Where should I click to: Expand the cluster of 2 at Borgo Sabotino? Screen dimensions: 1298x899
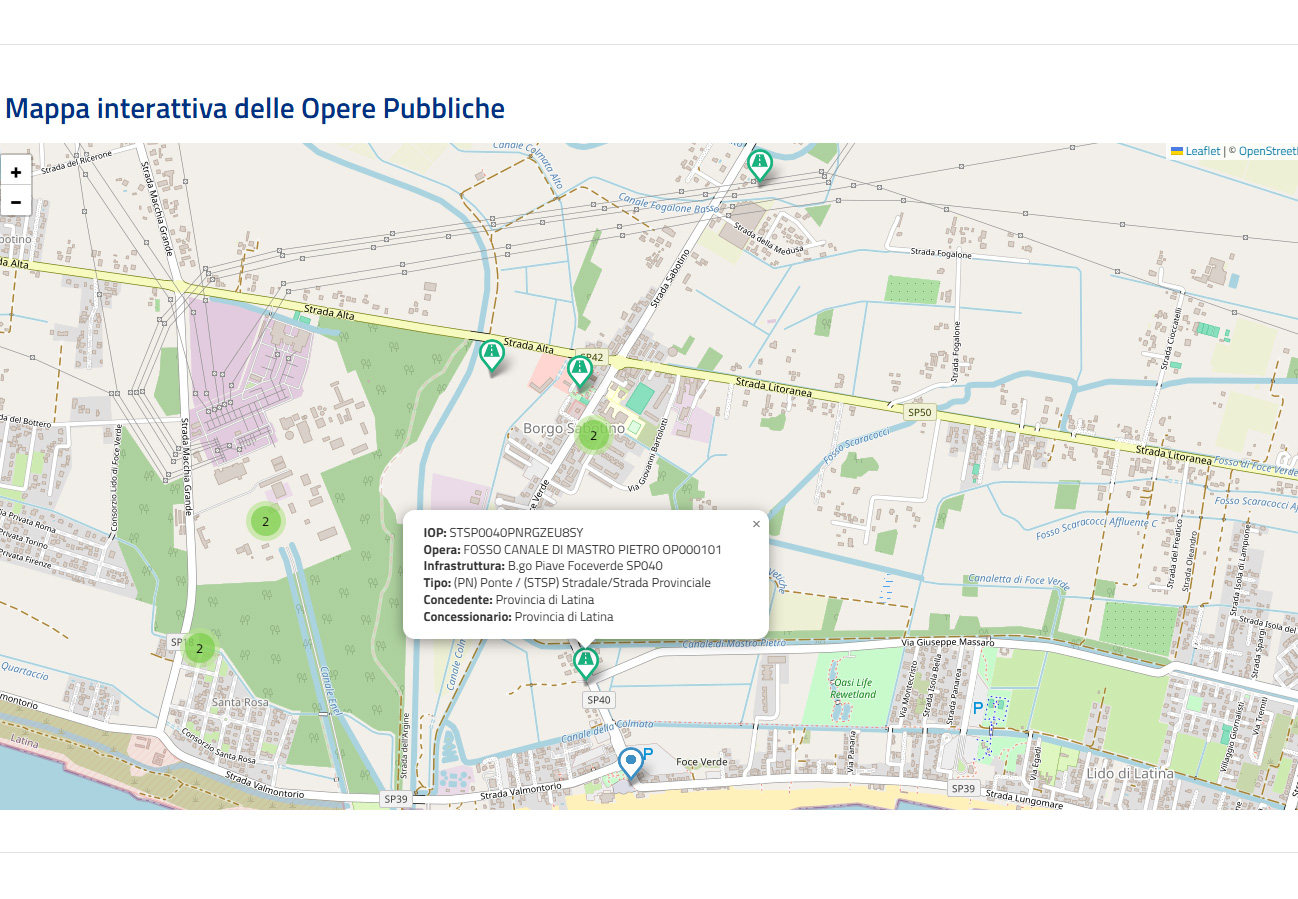click(x=593, y=435)
